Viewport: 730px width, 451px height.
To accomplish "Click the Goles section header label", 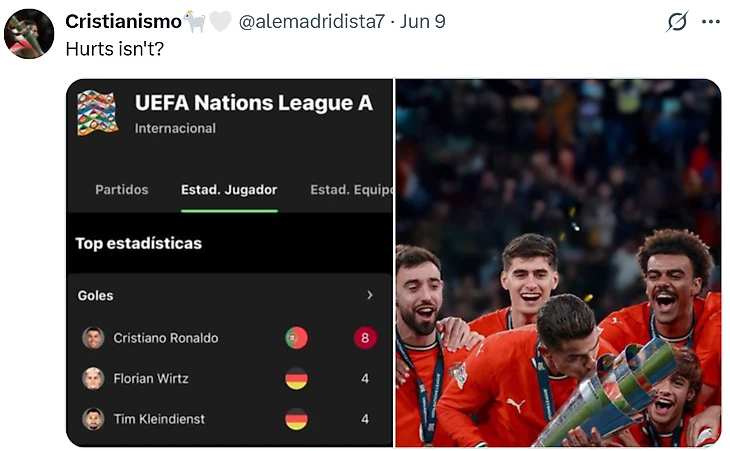I will point(96,295).
